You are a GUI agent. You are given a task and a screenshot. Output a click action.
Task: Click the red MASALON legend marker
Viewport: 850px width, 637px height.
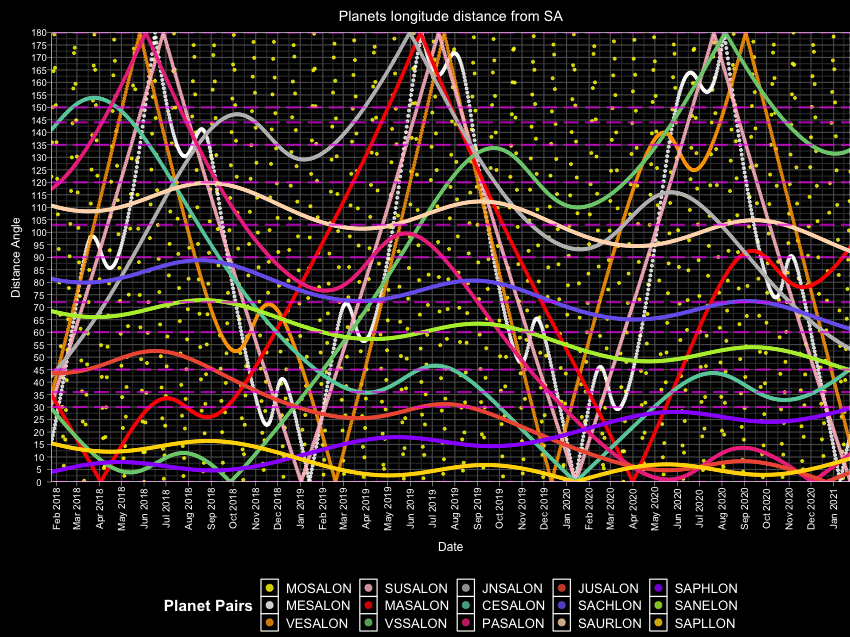tap(370, 605)
